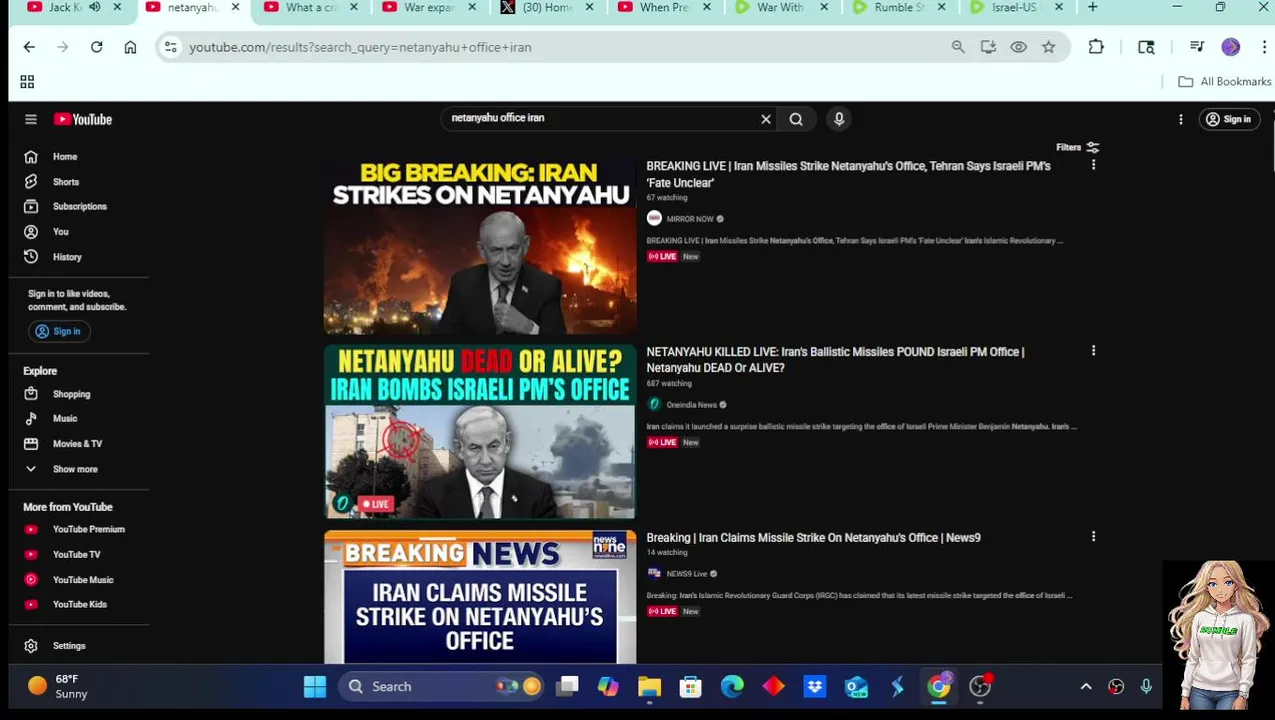Mute audio on 'Jack K' tab
1275x720 pixels.
[95, 7]
